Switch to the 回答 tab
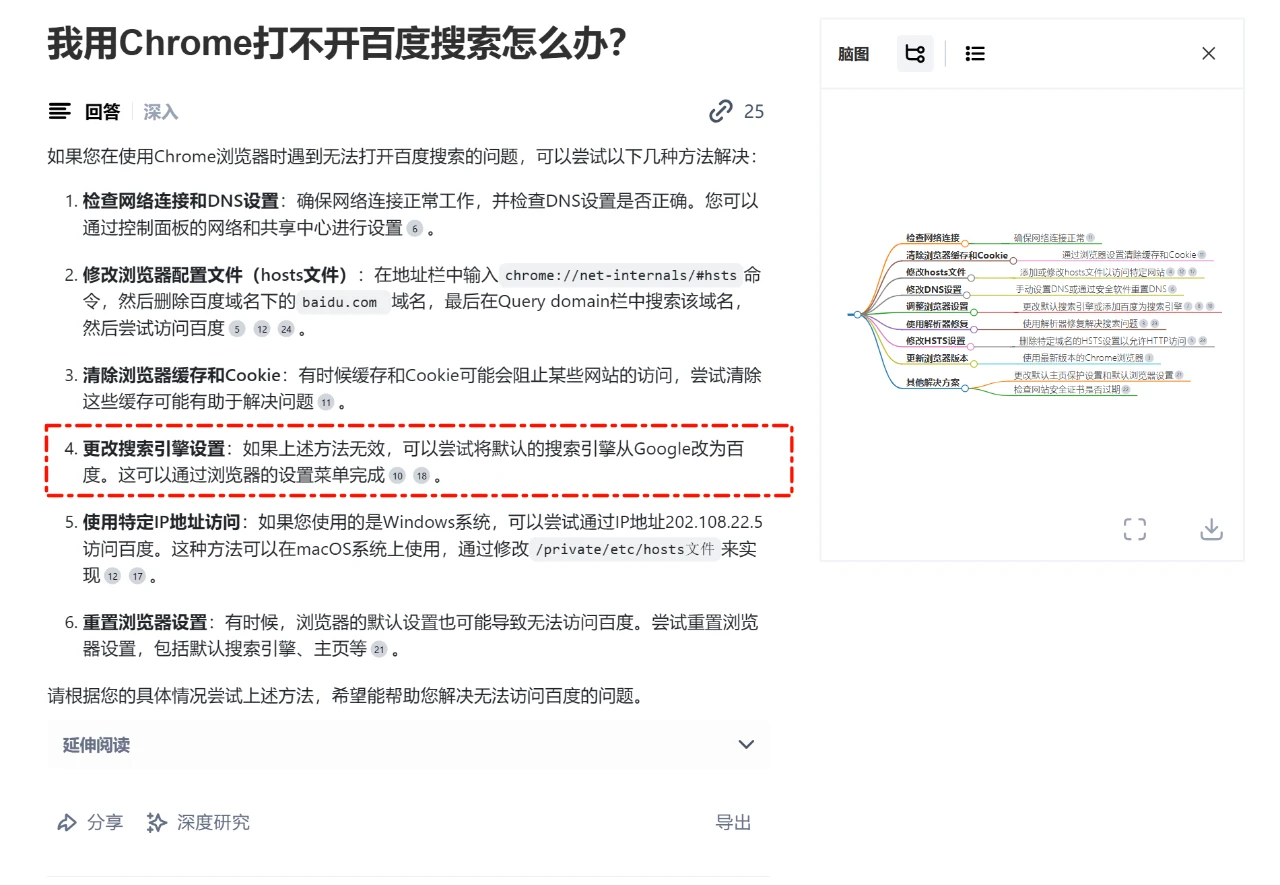The height and width of the screenshot is (885, 1280). coord(102,112)
